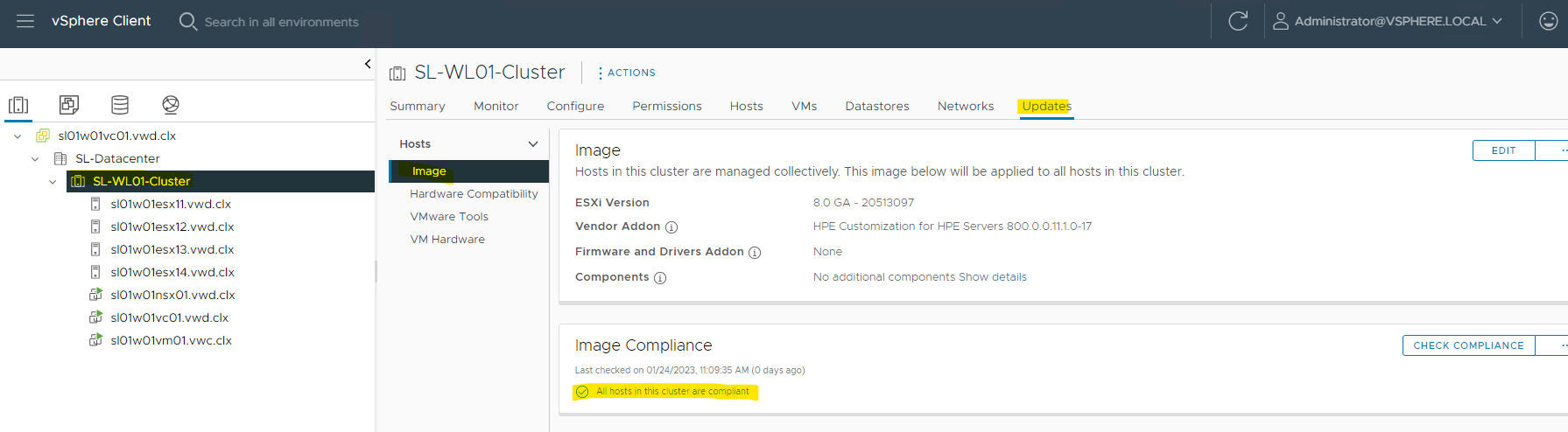Click the info icon next to Vendor Addon

(671, 227)
